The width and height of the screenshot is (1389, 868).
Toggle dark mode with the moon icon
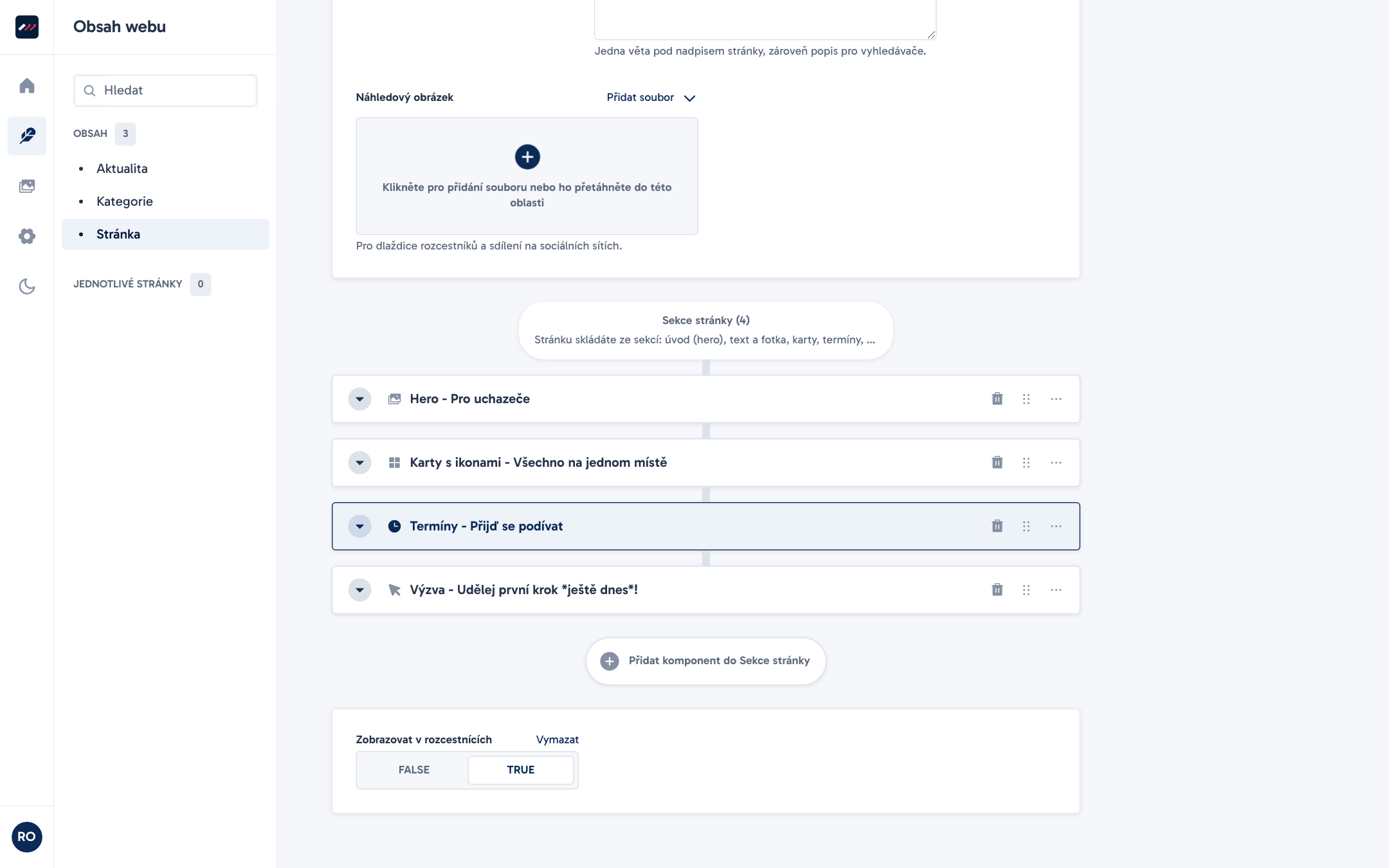pos(27,286)
